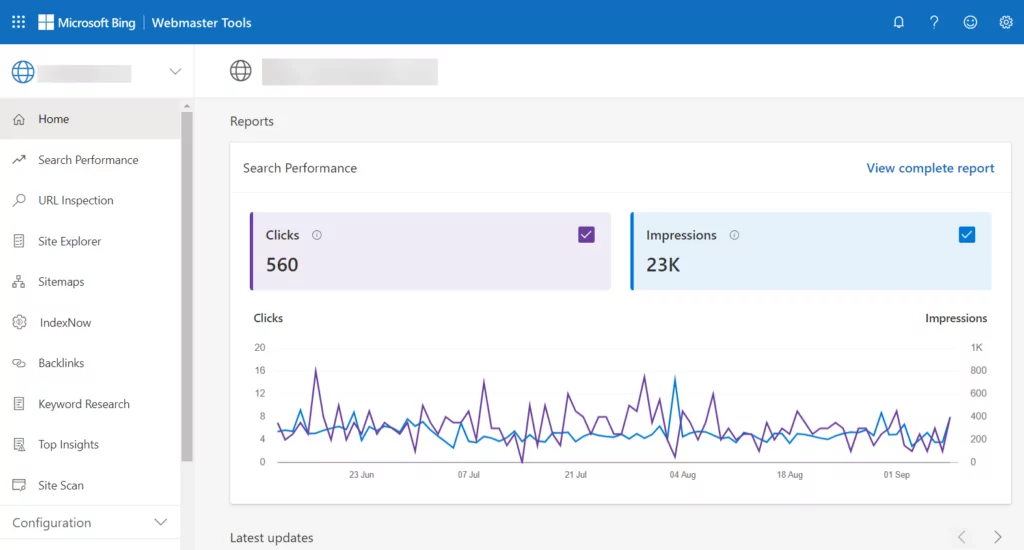The image size is (1024, 550).
Task: Click the globe icon beside the site name header
Action: [240, 71]
